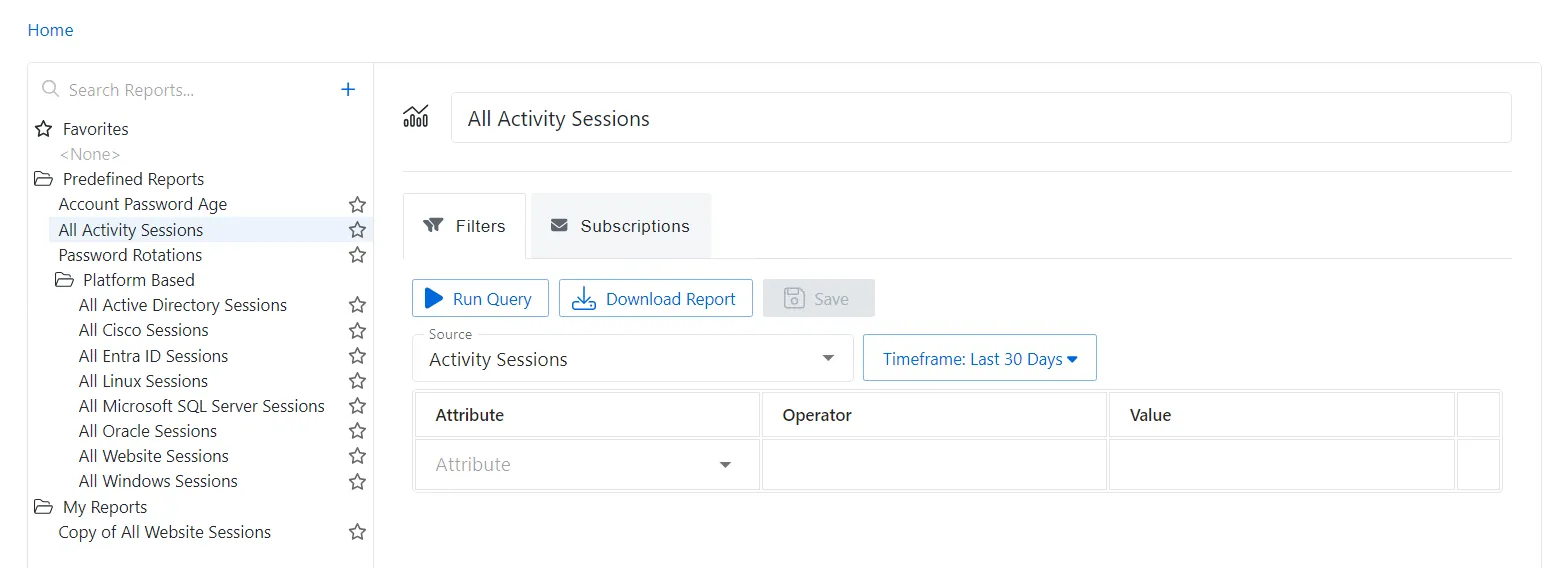Viewport: 1568px width, 568px height.
Task: Star the All Windows Sessions report
Action: click(357, 482)
